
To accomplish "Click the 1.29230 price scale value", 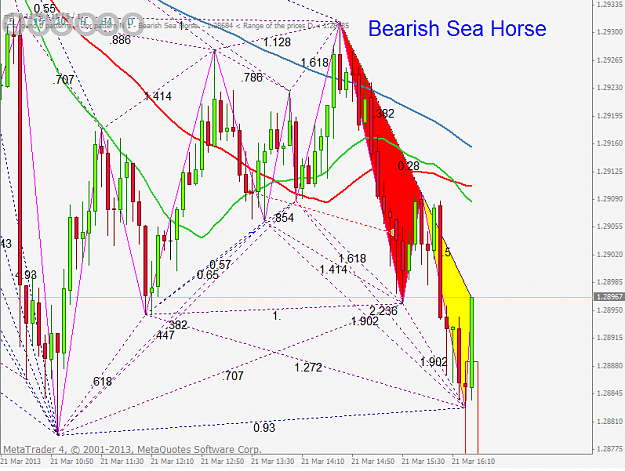I will 609,88.
